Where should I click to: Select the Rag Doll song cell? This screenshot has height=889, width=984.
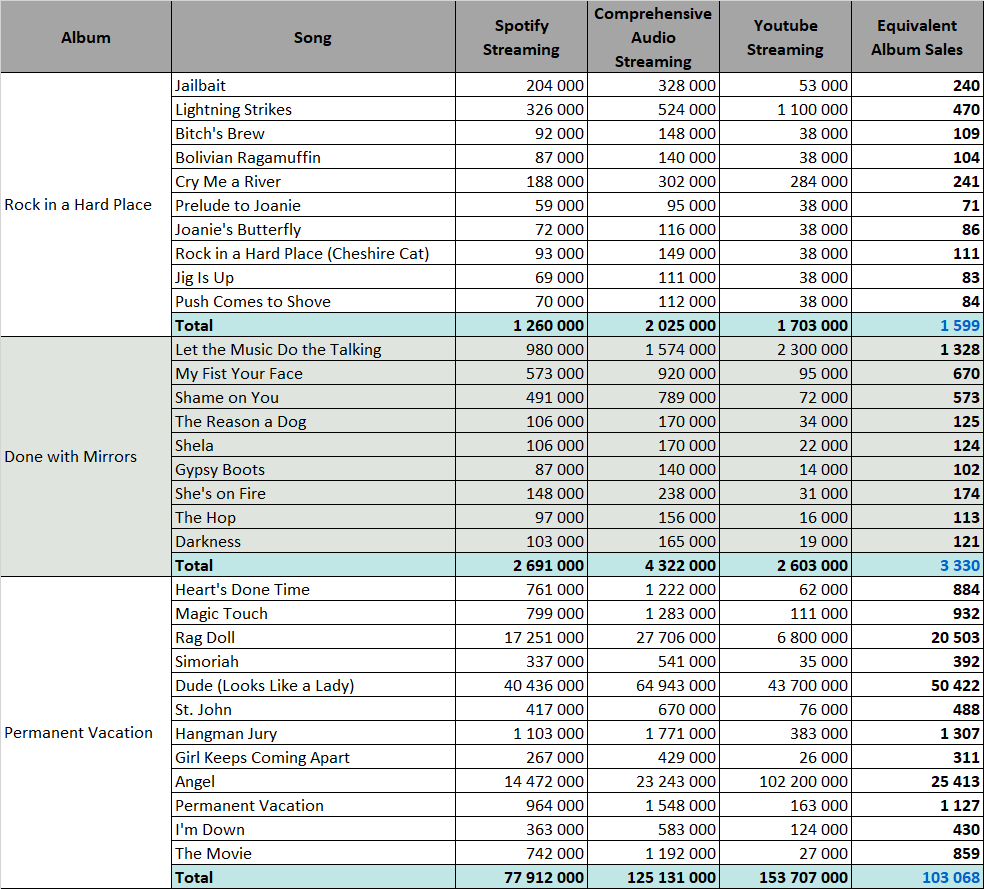[313, 637]
